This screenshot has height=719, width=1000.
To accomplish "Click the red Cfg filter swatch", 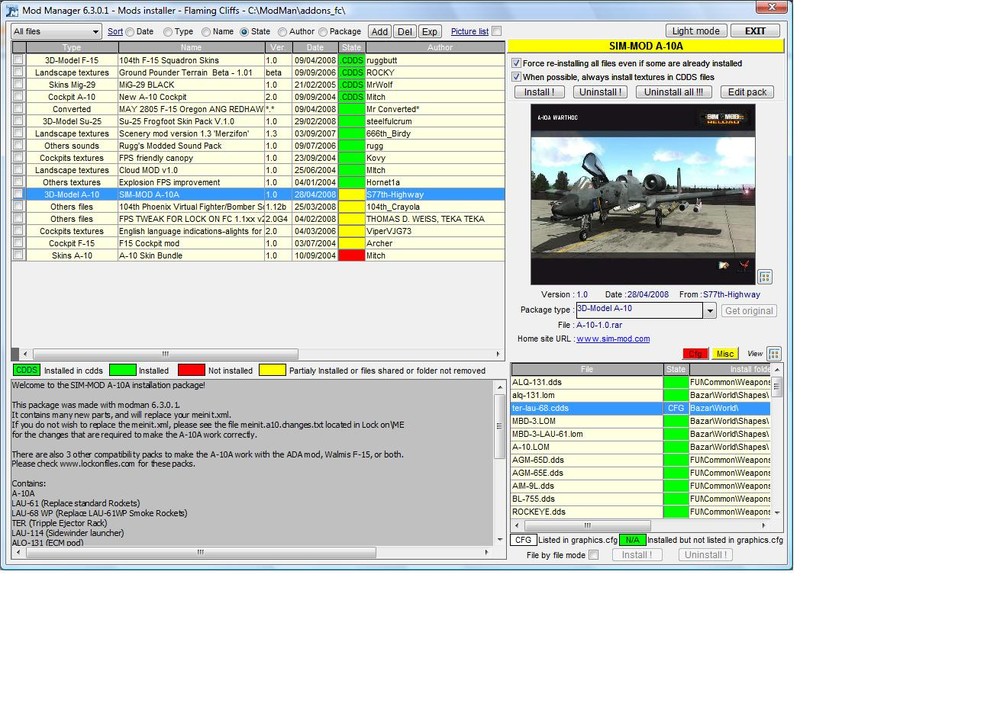I will pos(695,353).
